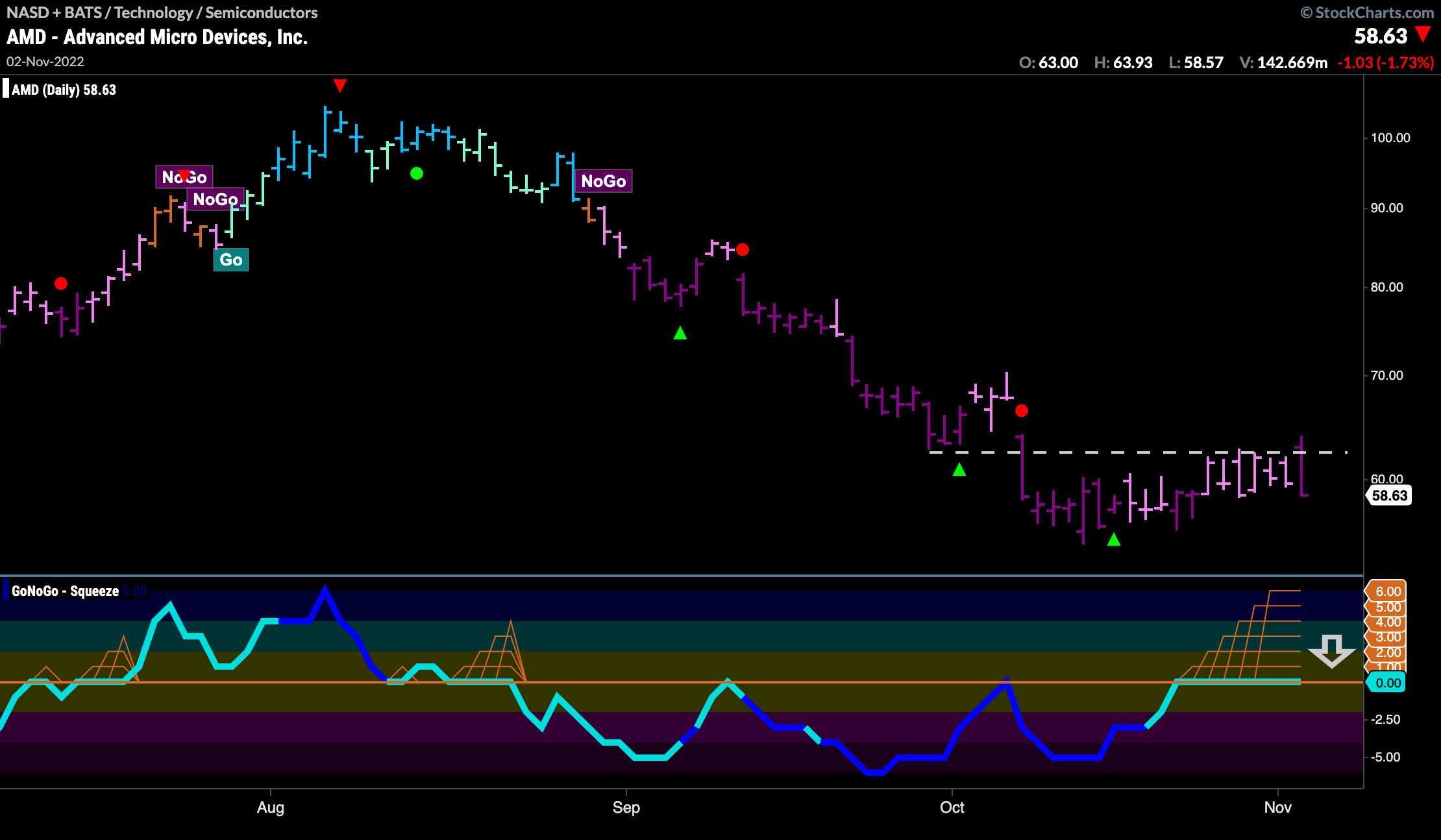Screen dimensions: 1441x840
Task: Click the AMD (Daily) 58.63 legend label
Action: pyautogui.click(x=64, y=90)
